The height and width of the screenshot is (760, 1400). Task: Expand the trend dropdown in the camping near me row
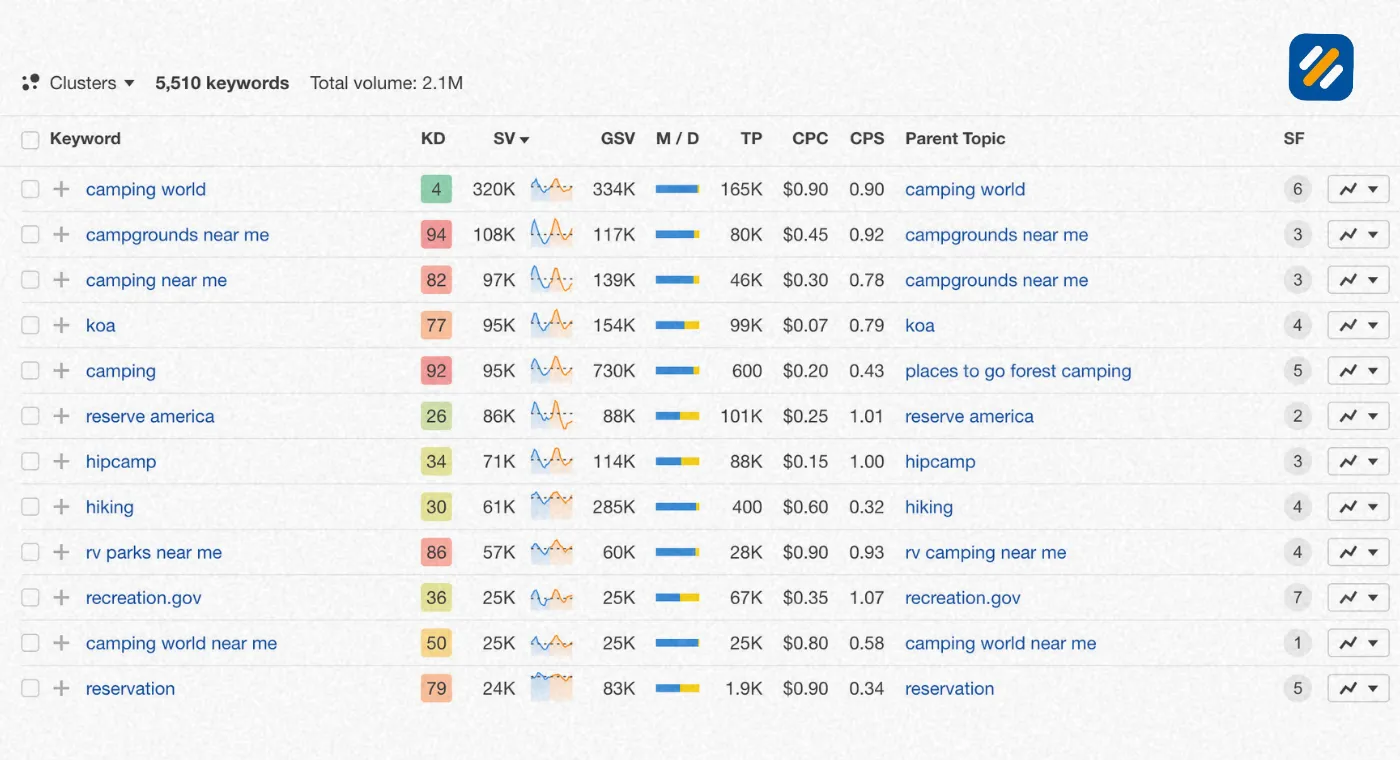1358,280
